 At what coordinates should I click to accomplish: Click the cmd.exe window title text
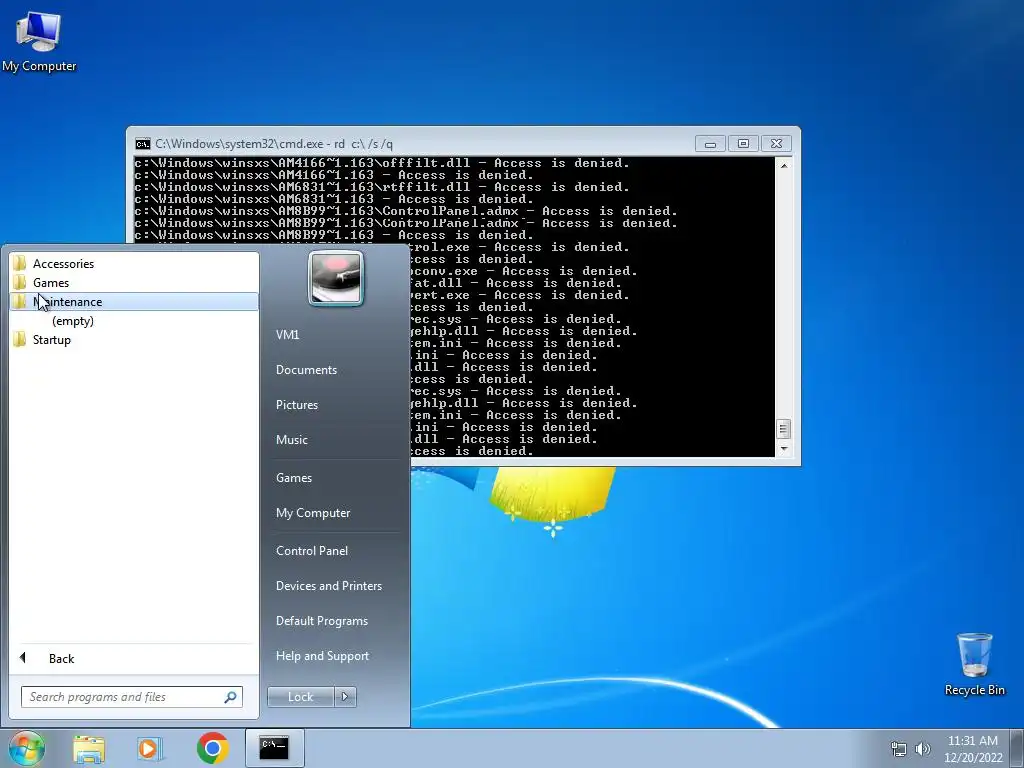click(274, 144)
